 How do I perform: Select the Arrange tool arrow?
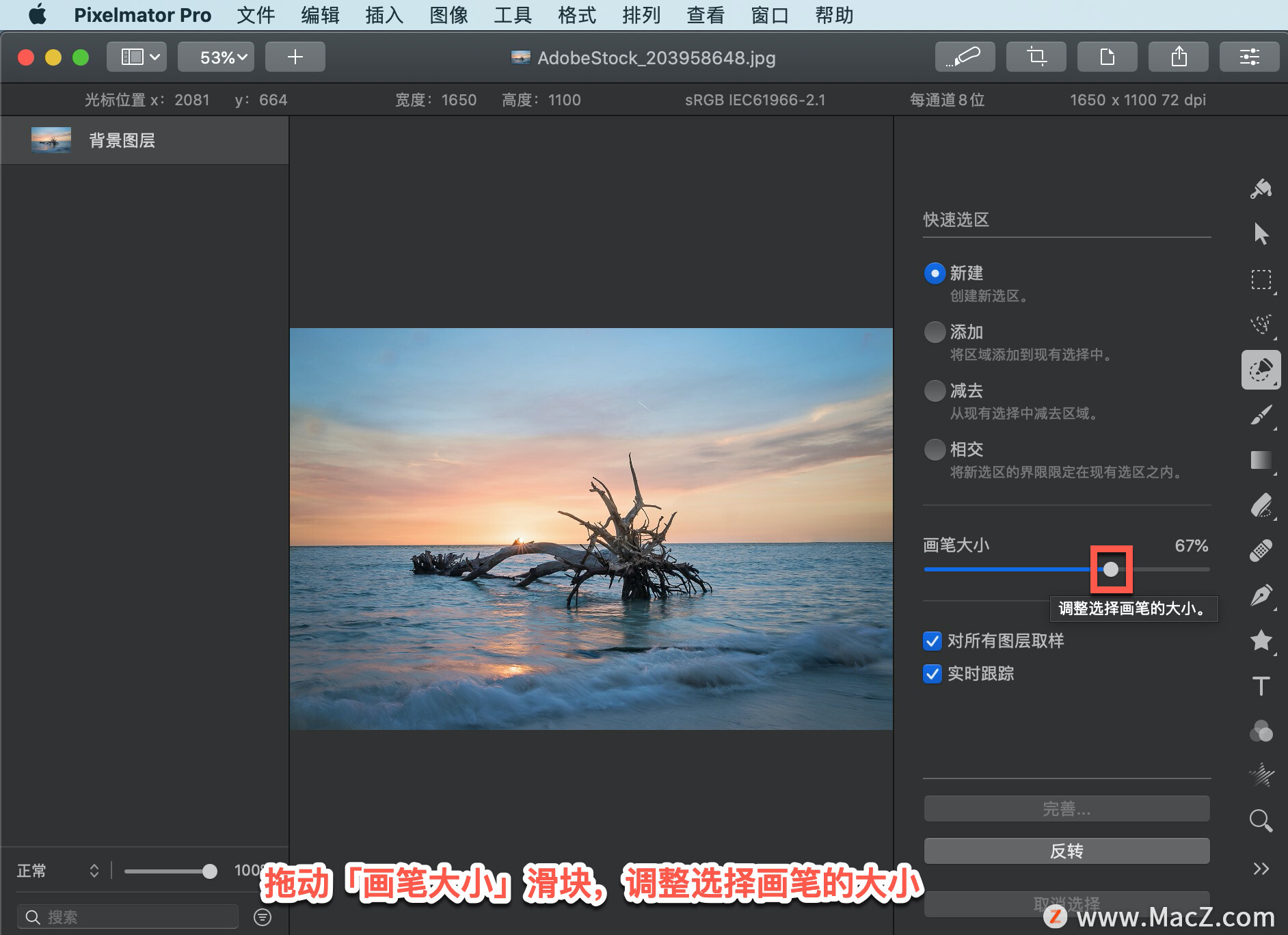tap(1262, 233)
